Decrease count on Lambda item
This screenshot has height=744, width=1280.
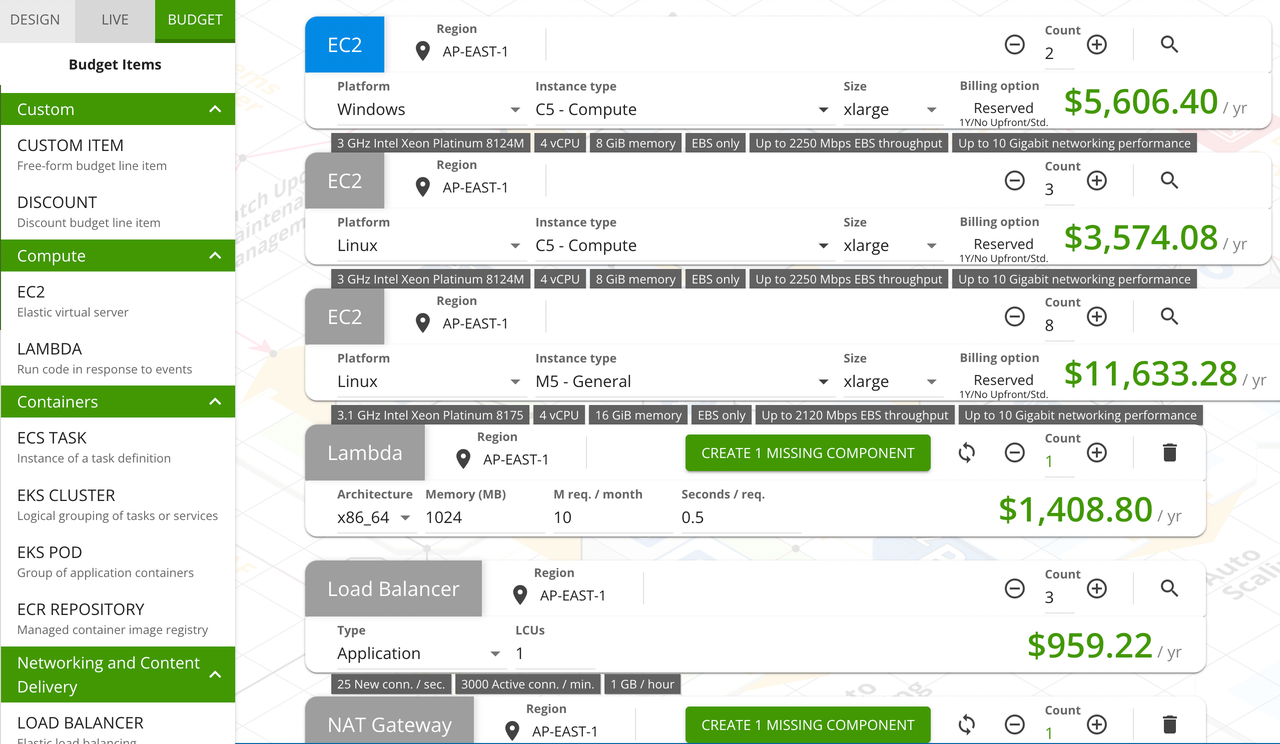[1014, 452]
